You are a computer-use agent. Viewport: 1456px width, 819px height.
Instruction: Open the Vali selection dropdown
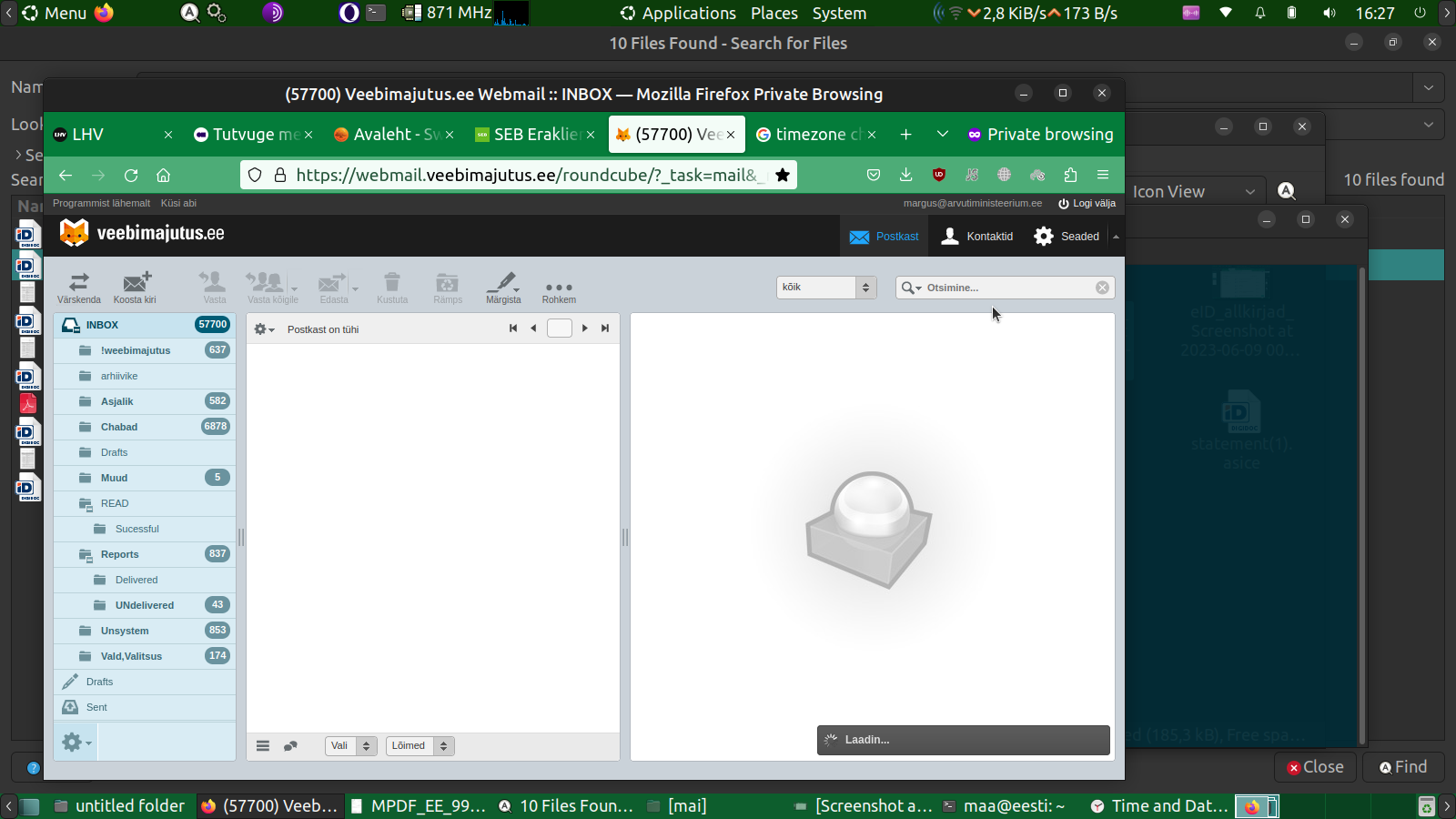pos(351,746)
